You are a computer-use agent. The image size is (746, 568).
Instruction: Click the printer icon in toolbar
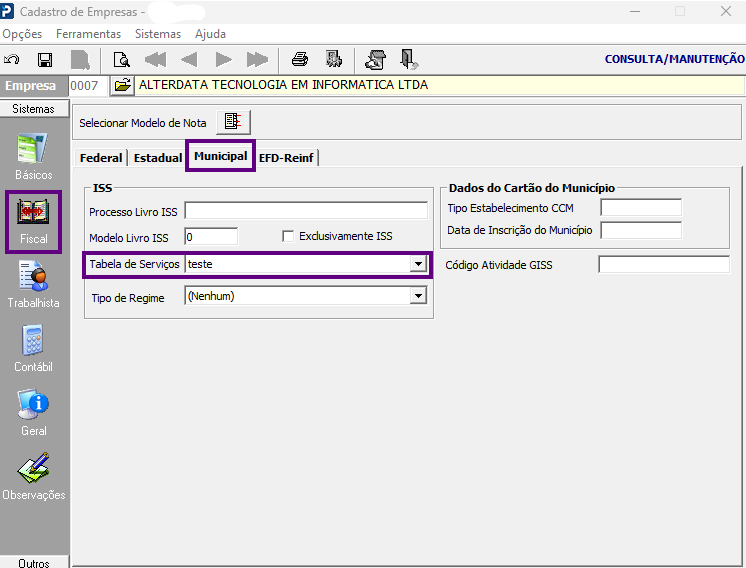click(300, 59)
